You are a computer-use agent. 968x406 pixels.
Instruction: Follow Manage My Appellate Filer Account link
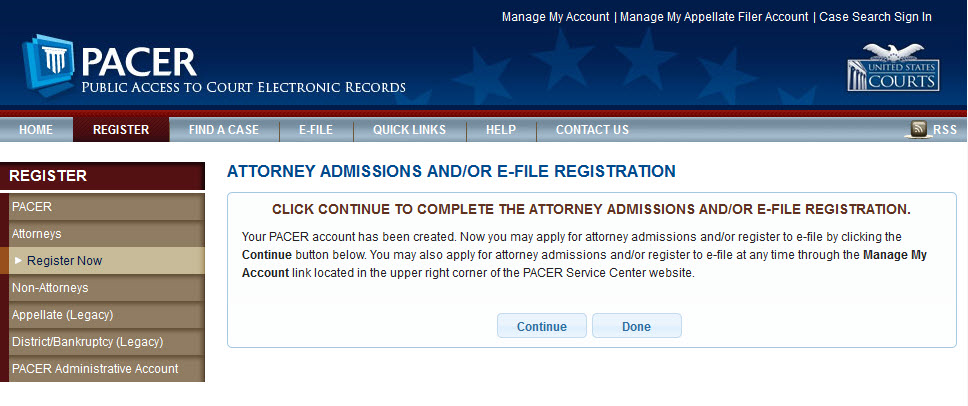click(714, 17)
